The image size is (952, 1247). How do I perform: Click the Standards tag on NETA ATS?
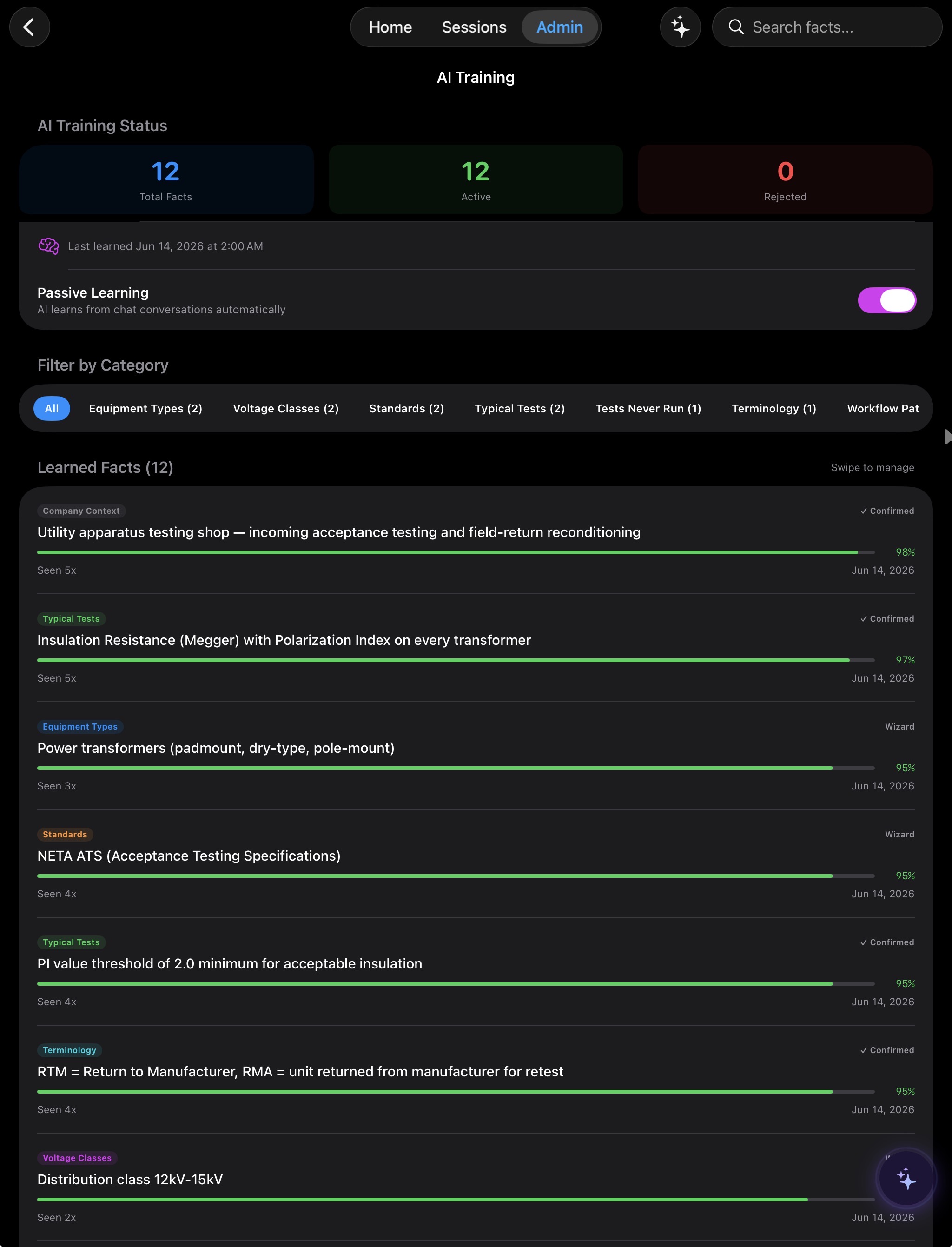click(65, 835)
